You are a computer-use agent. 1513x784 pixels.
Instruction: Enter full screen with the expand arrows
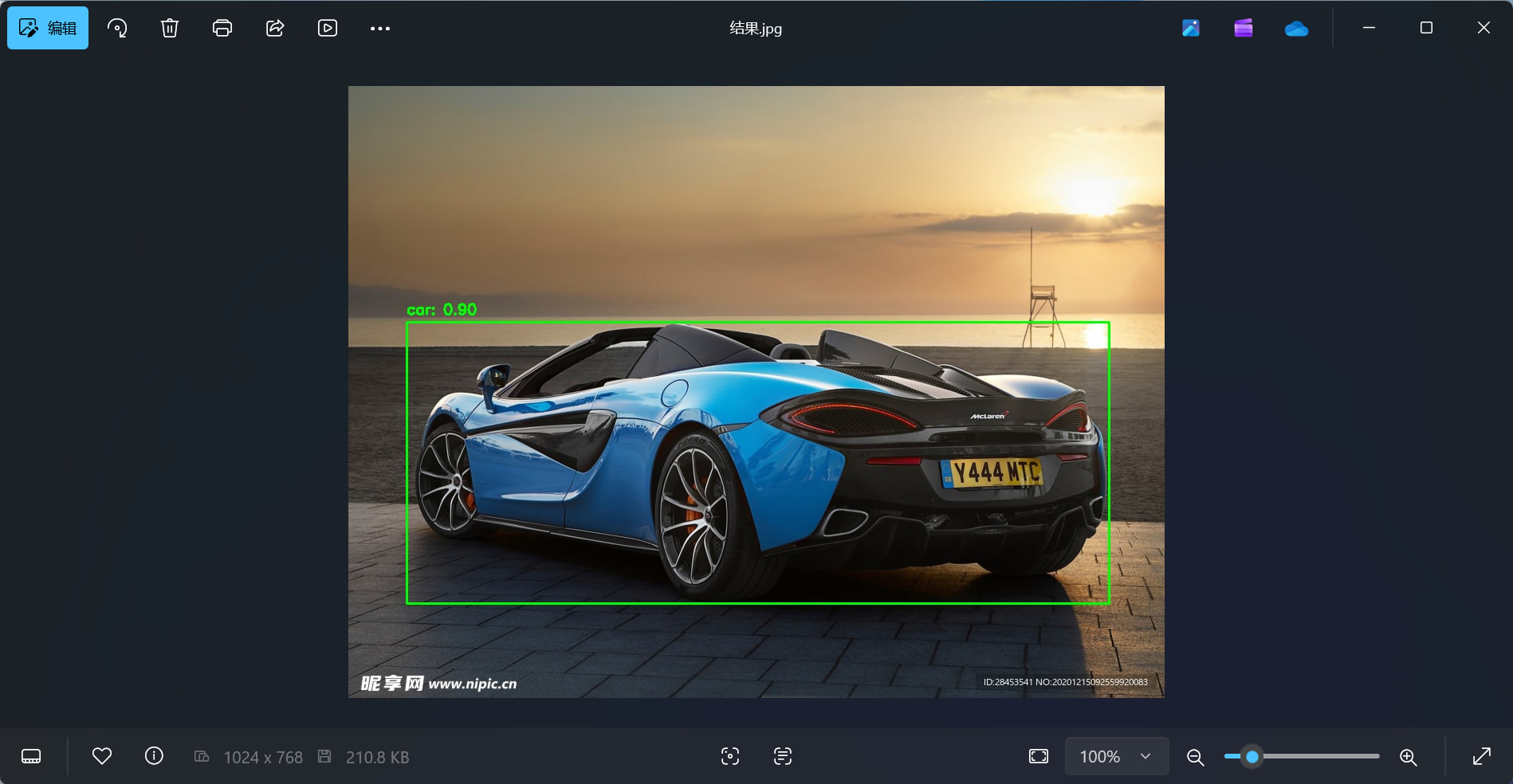(1482, 756)
